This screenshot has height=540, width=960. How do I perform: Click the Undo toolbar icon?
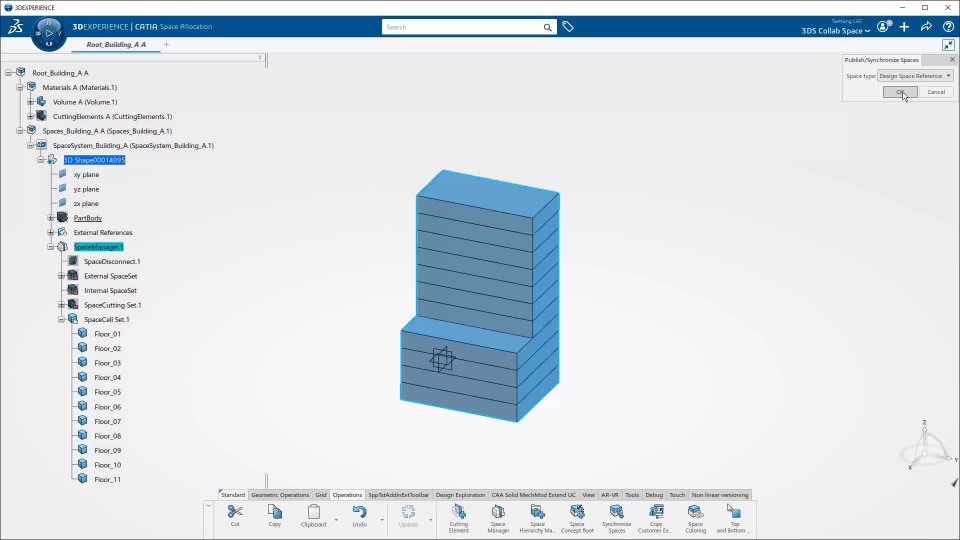click(x=359, y=516)
